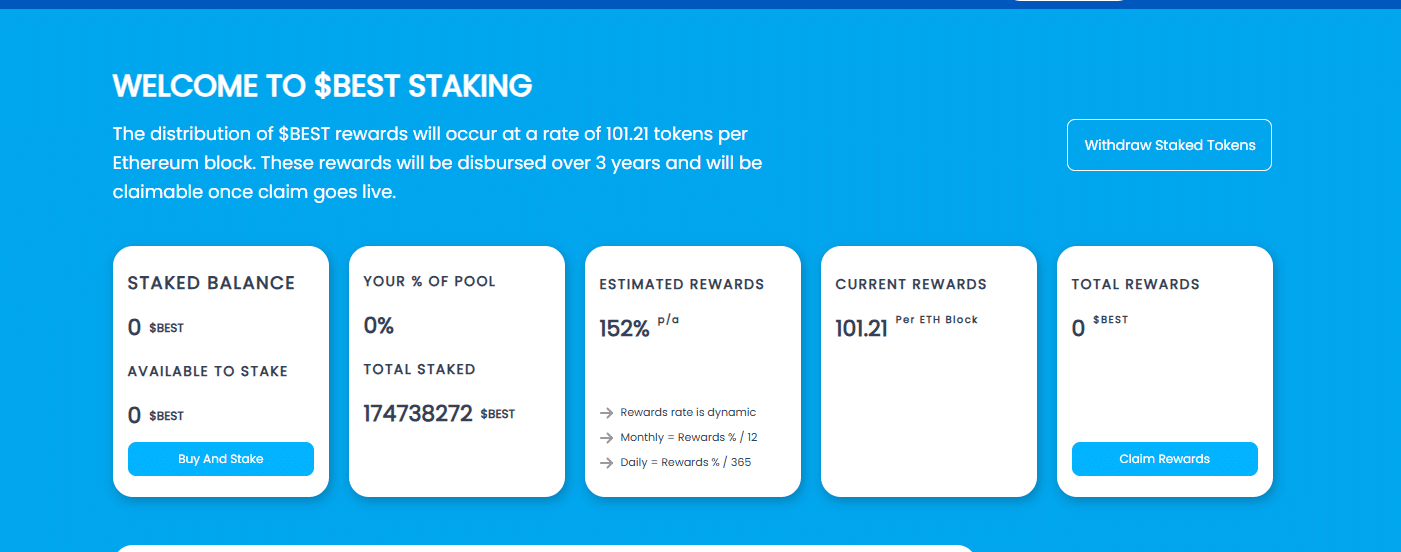Click the Buy And Stake button
This screenshot has height=552, width=1401.
pos(221,459)
